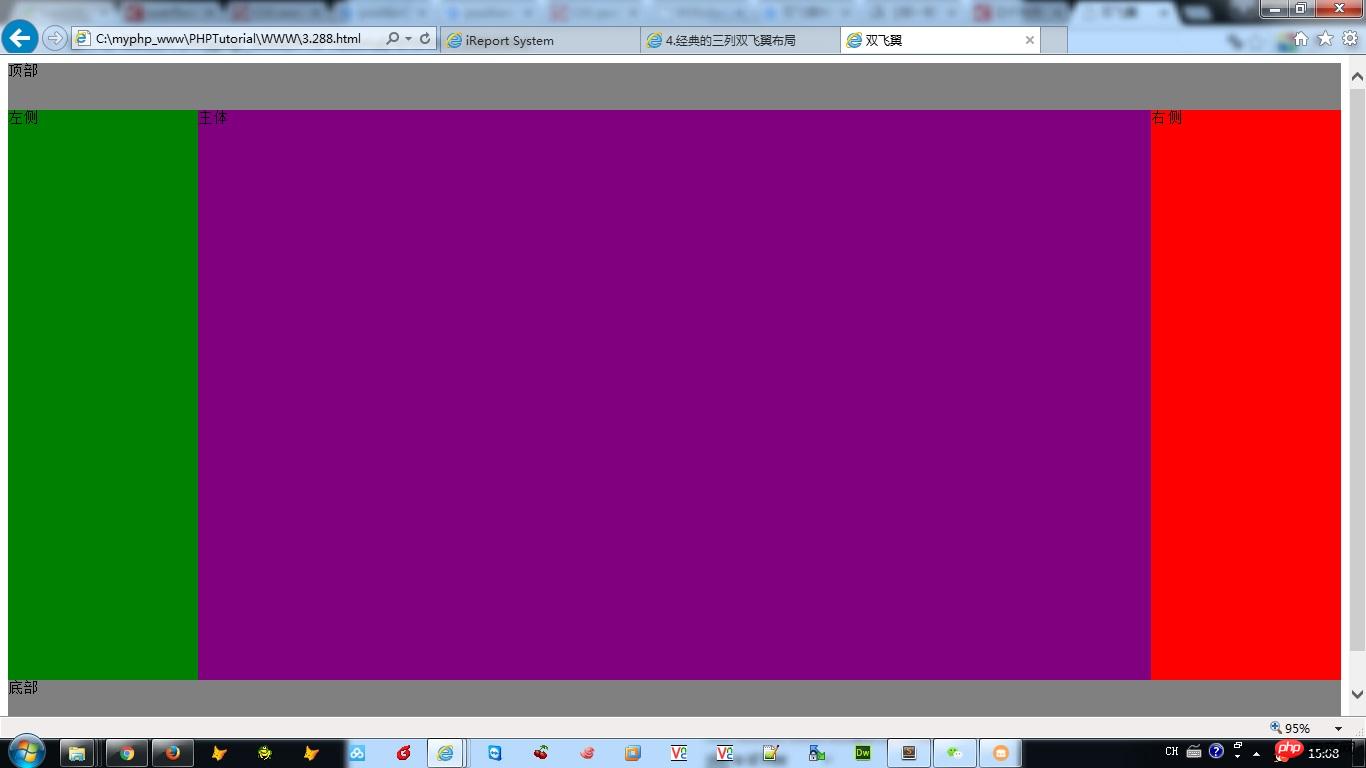Refresh the page with the reload icon

point(425,39)
